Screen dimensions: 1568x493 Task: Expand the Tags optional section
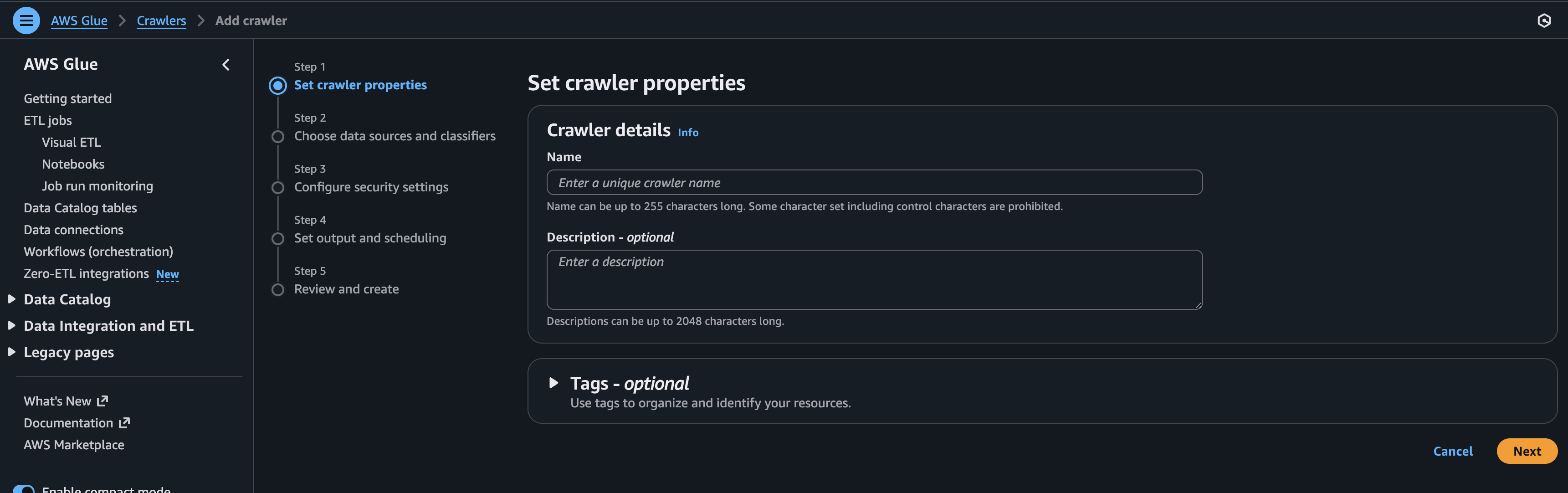click(553, 383)
